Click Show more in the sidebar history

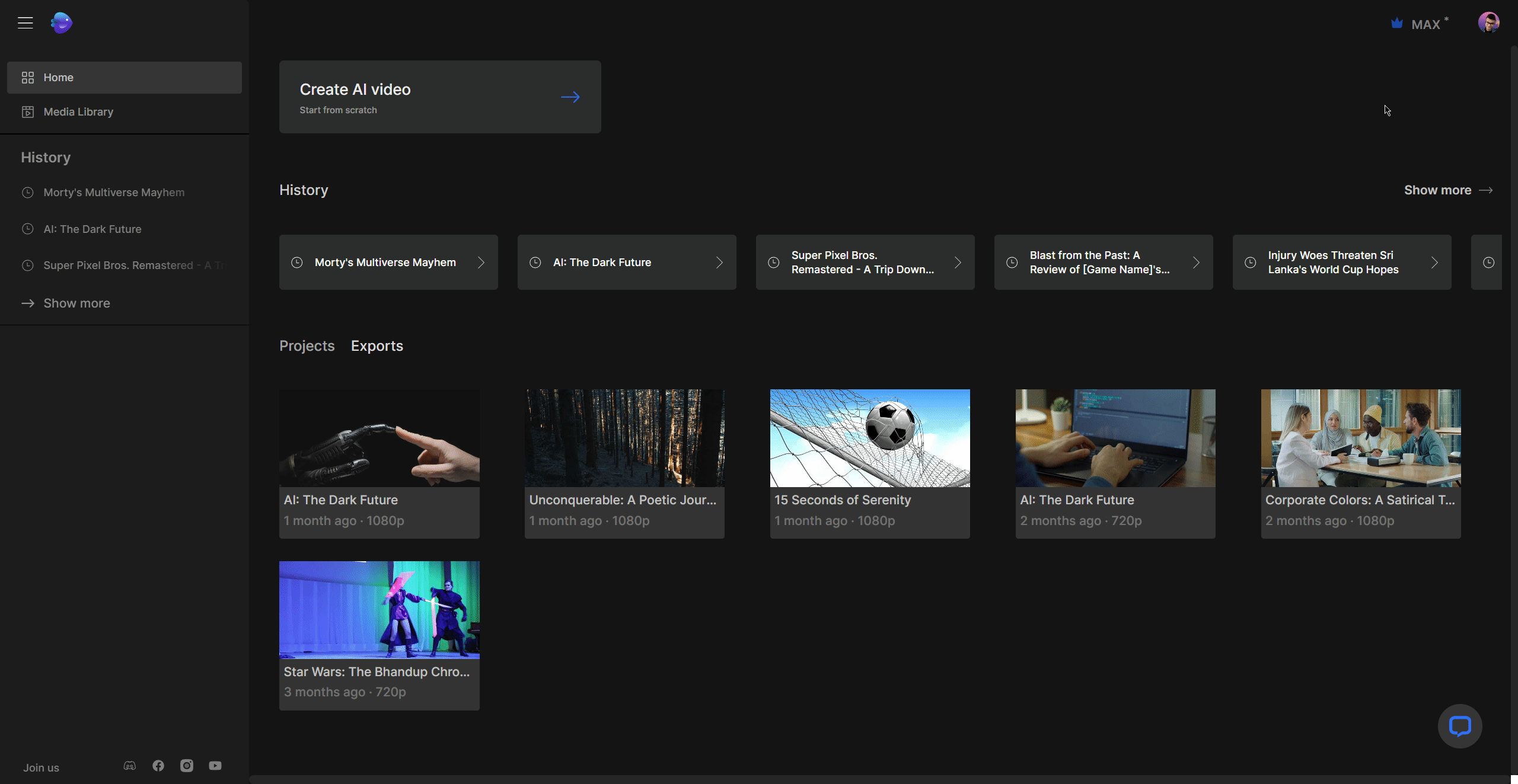click(x=77, y=303)
